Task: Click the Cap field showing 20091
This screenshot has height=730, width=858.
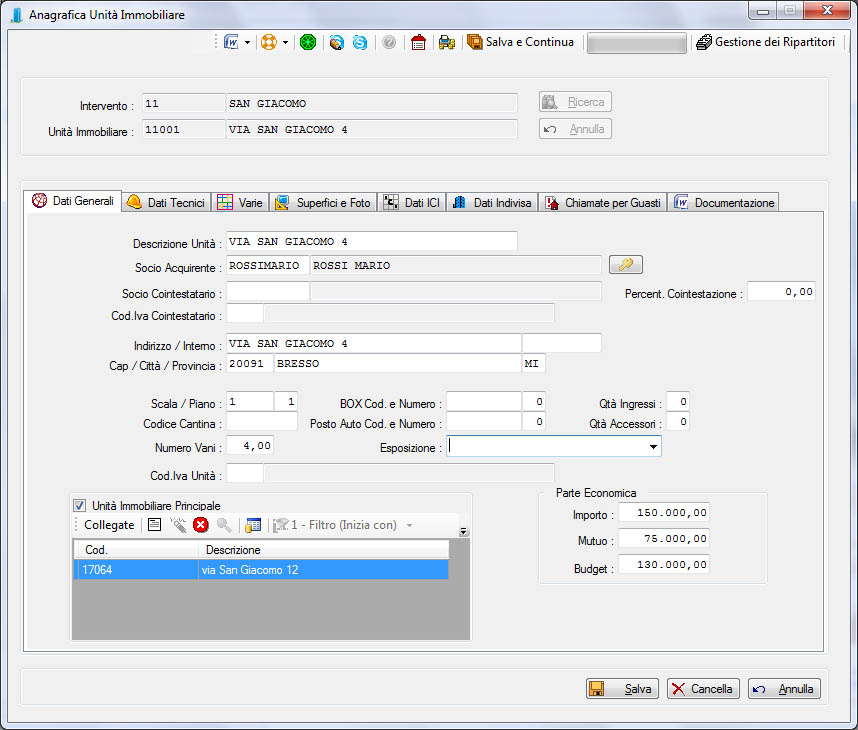Action: [x=250, y=364]
